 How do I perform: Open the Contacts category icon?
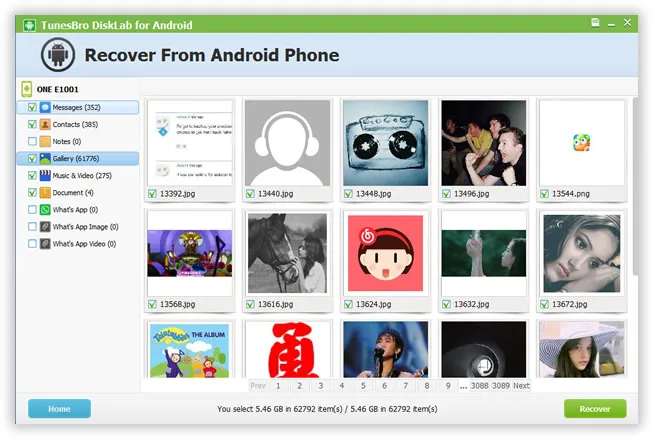point(45,124)
